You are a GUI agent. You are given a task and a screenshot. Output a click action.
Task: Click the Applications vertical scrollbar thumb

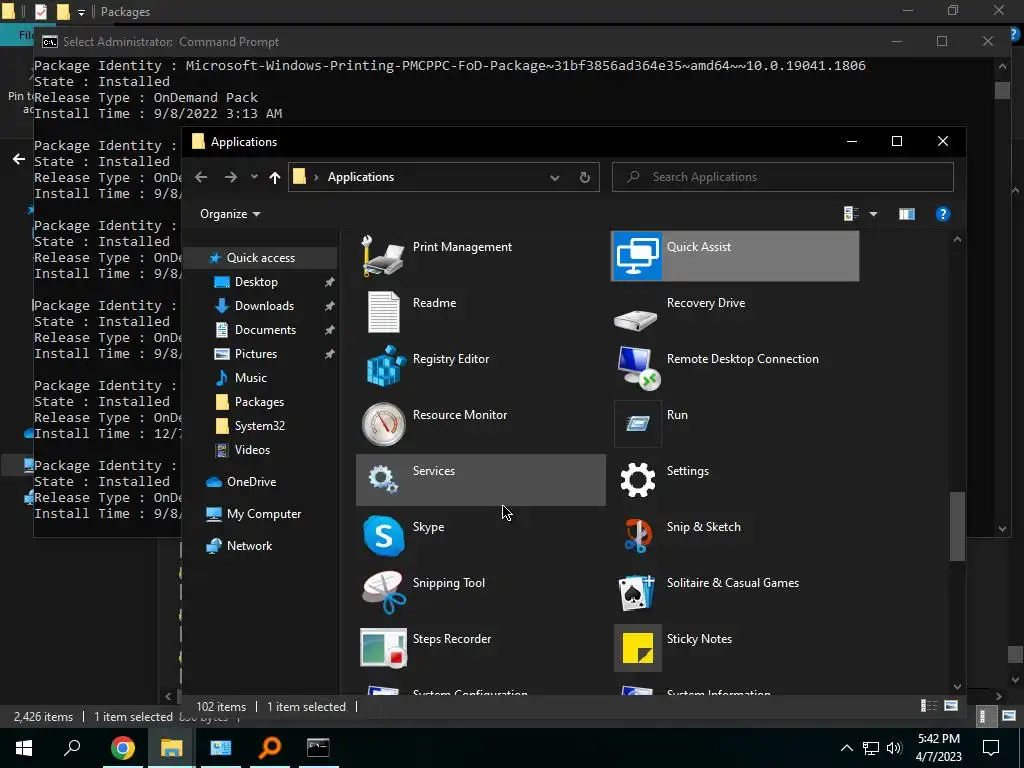point(957,526)
